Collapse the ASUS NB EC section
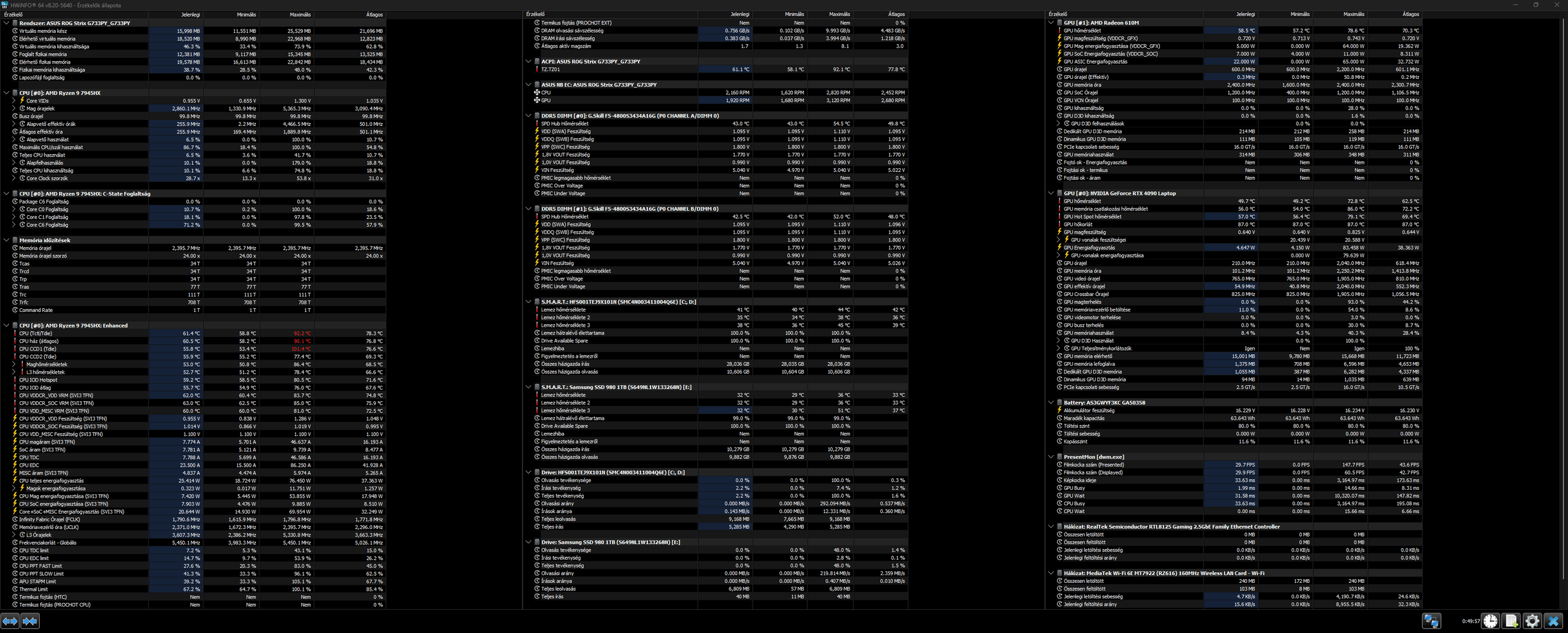This screenshot has height=633, width=1568. 529,85
